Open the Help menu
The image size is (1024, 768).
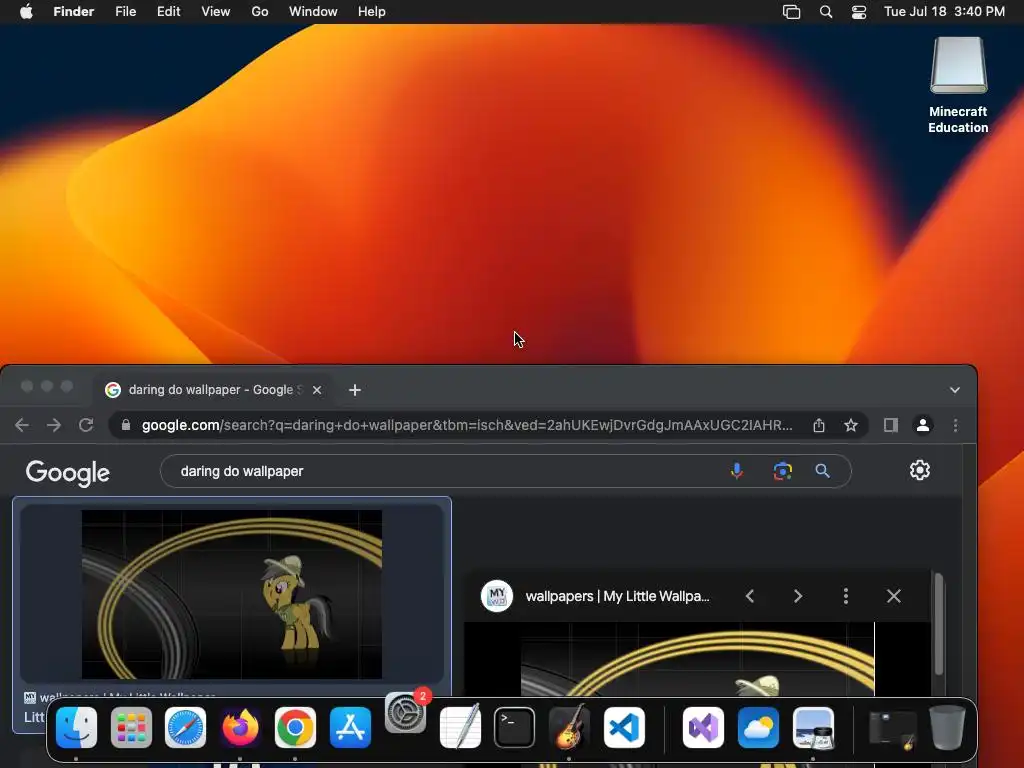click(372, 12)
